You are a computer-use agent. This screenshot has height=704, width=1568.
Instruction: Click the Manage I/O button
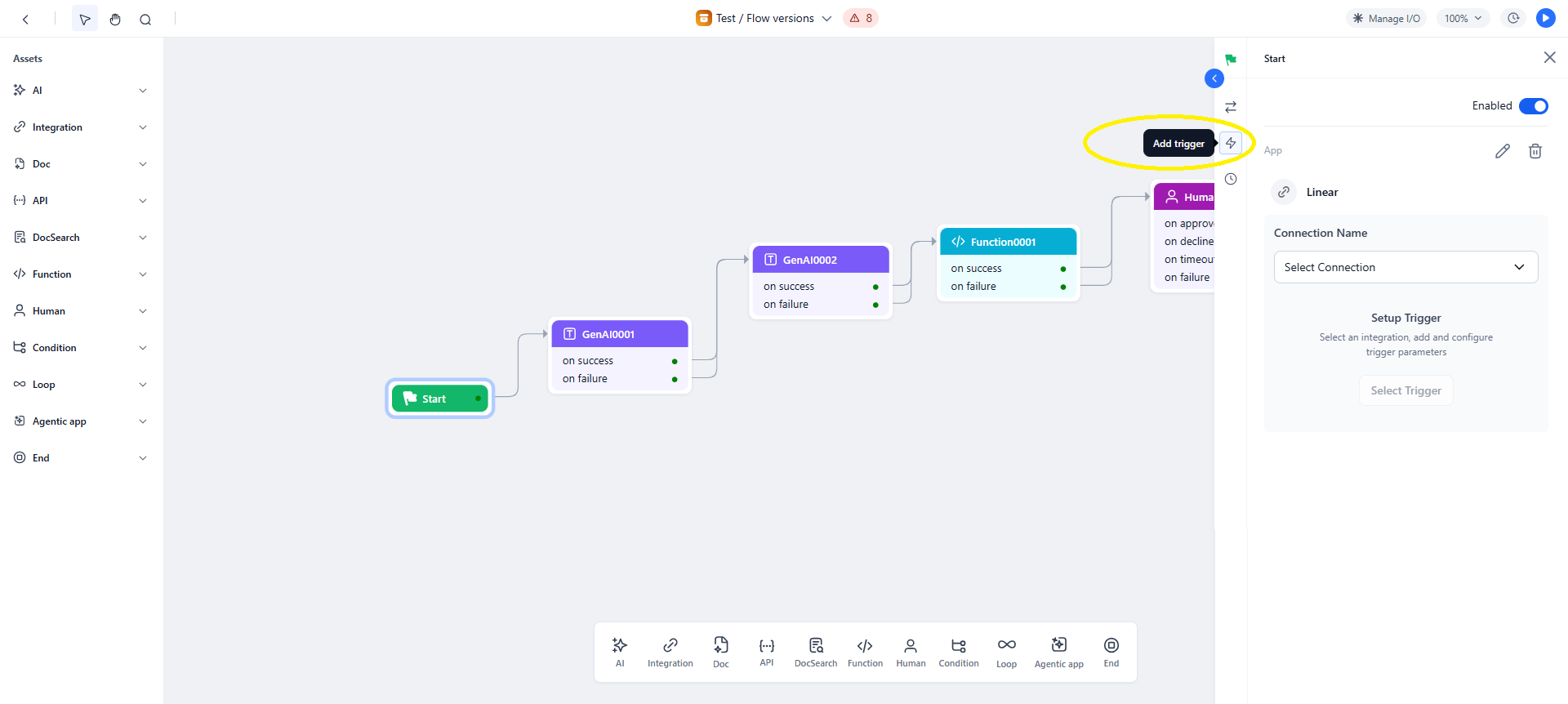coord(1386,18)
